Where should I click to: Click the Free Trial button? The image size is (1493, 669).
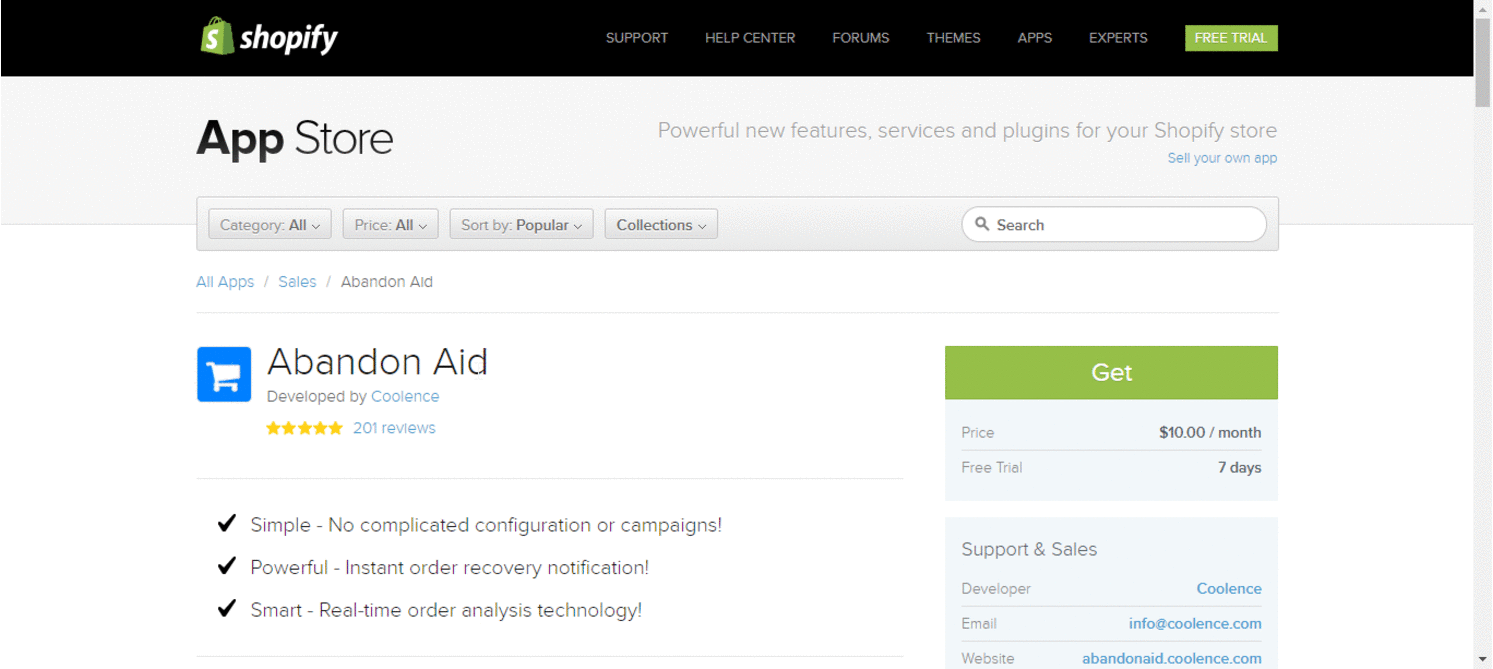1231,38
